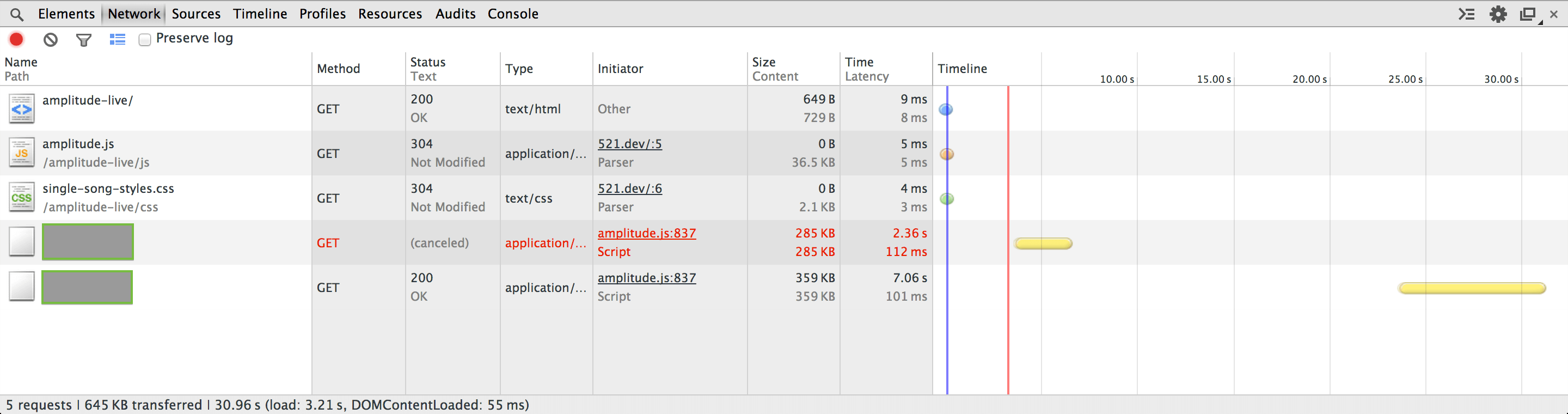
Task: Clear the network log icon
Action: coord(51,40)
